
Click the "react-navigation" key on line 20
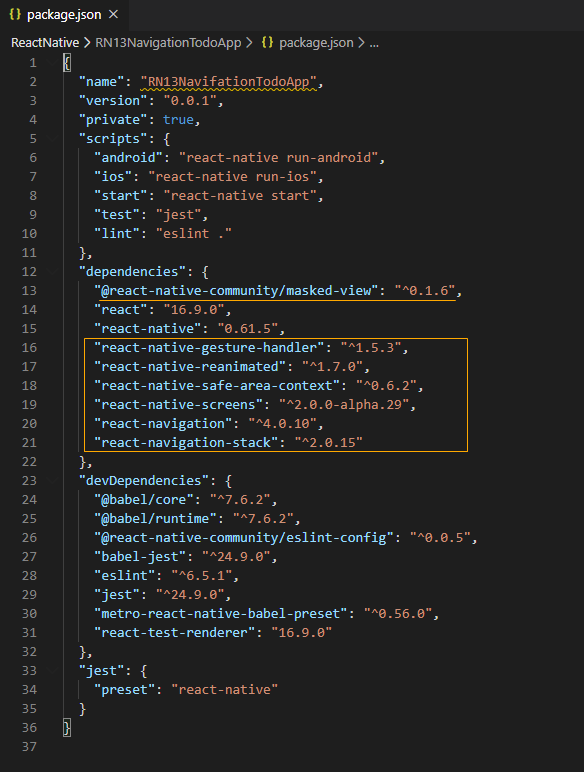(x=163, y=424)
